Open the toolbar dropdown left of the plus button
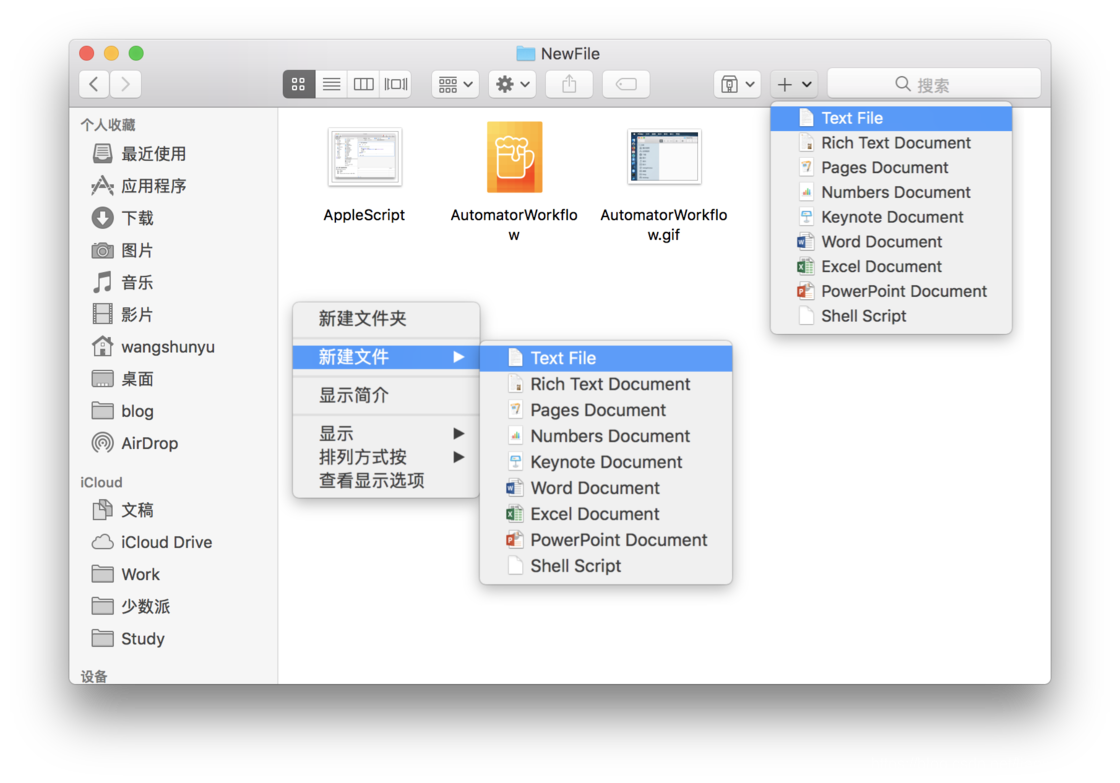Screen dimensions: 1120x783 pyautogui.click(x=737, y=84)
